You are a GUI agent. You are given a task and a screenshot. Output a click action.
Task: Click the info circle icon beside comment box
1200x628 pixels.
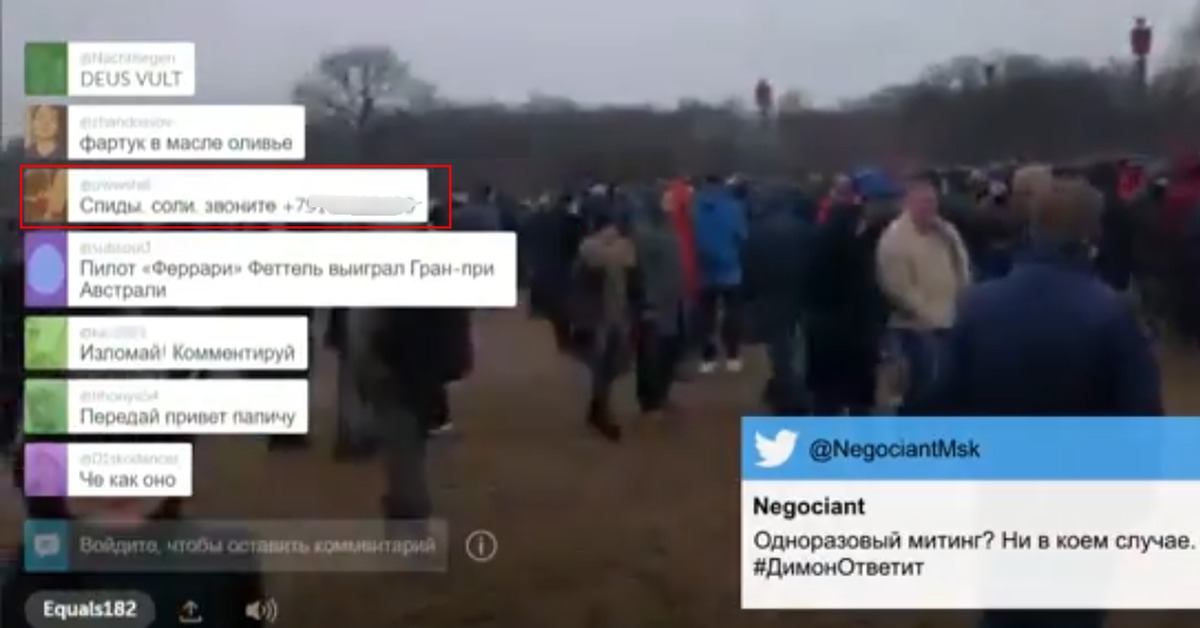coord(481,546)
